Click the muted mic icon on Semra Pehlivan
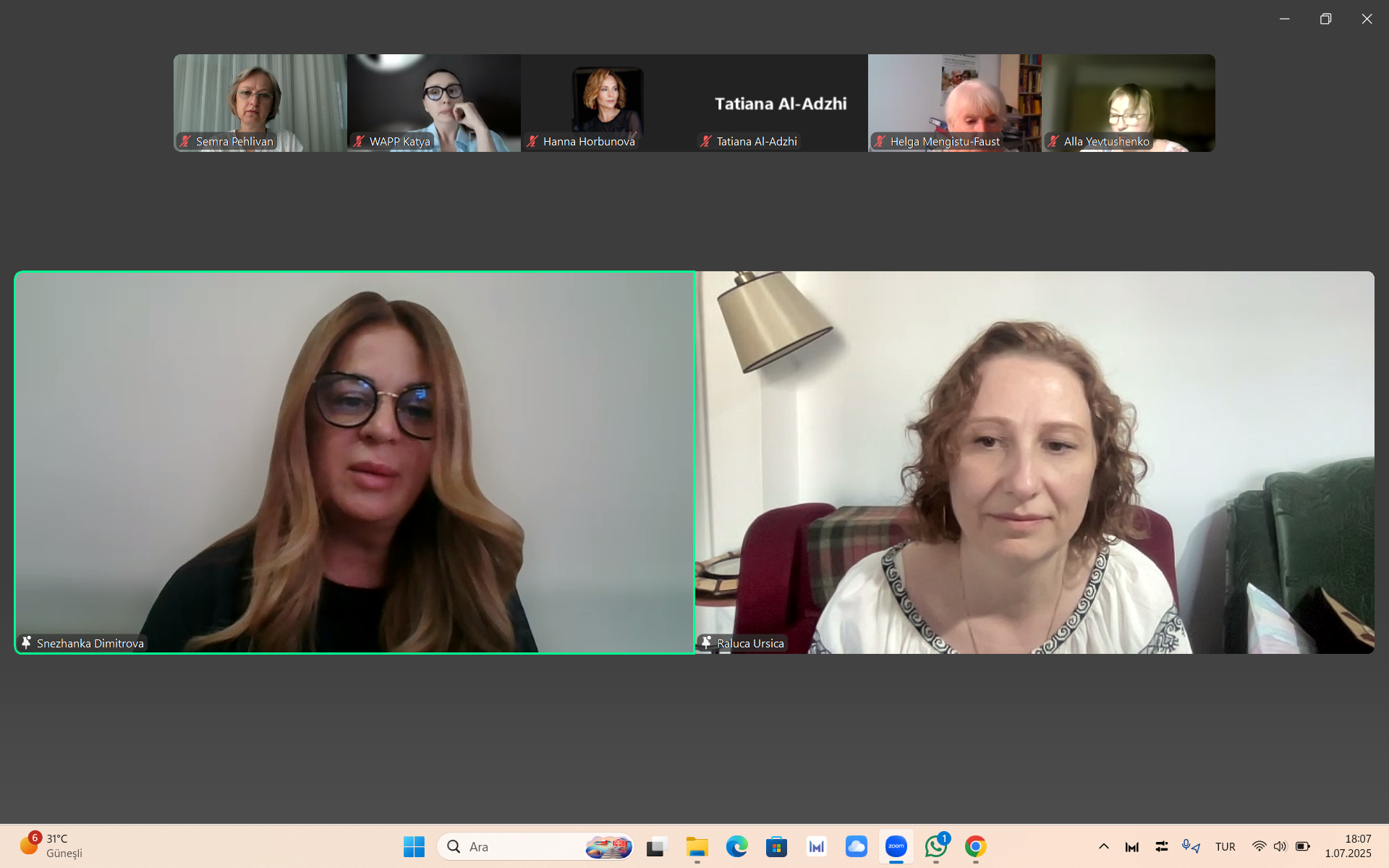This screenshot has width=1389, height=868. pos(185,142)
